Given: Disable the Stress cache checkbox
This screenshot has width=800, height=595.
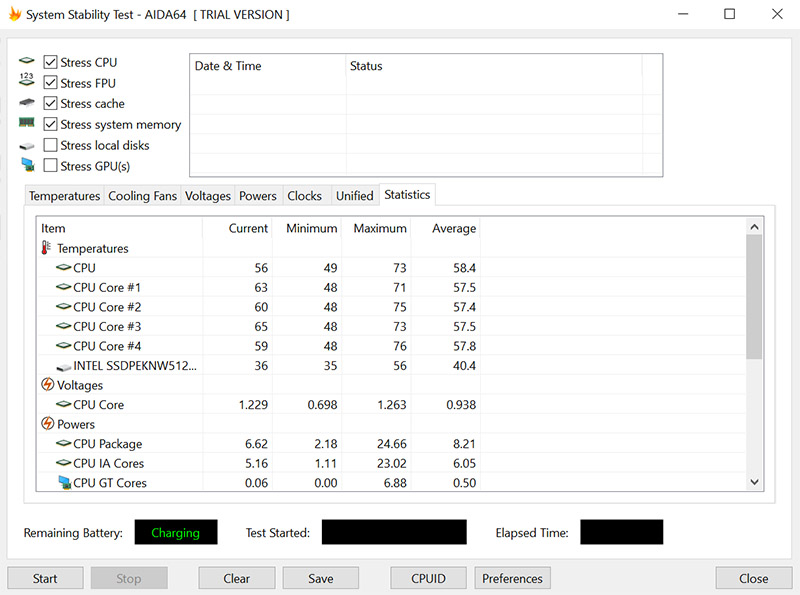Looking at the screenshot, I should pos(50,104).
